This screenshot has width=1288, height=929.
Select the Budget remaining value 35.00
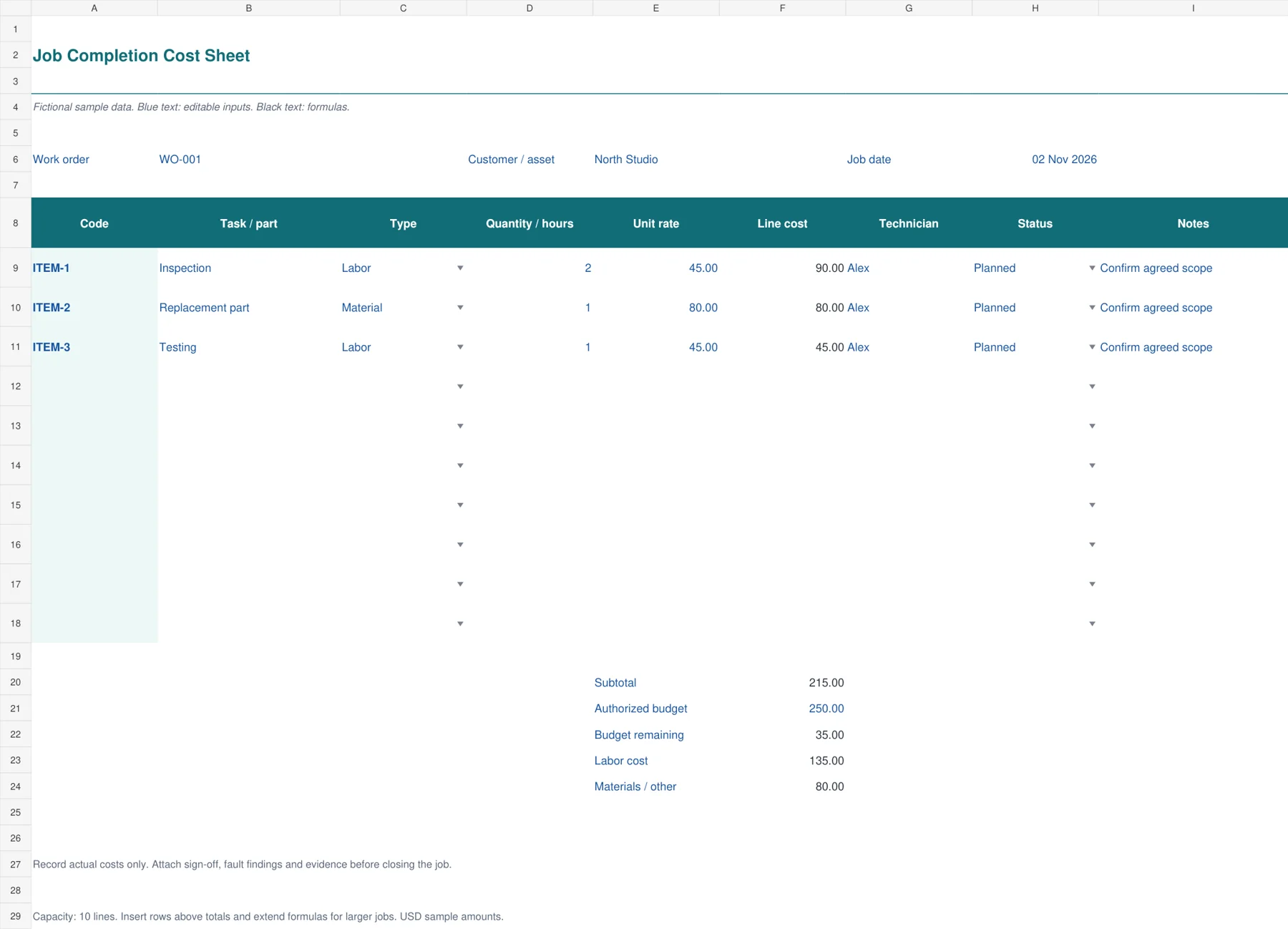point(782,735)
